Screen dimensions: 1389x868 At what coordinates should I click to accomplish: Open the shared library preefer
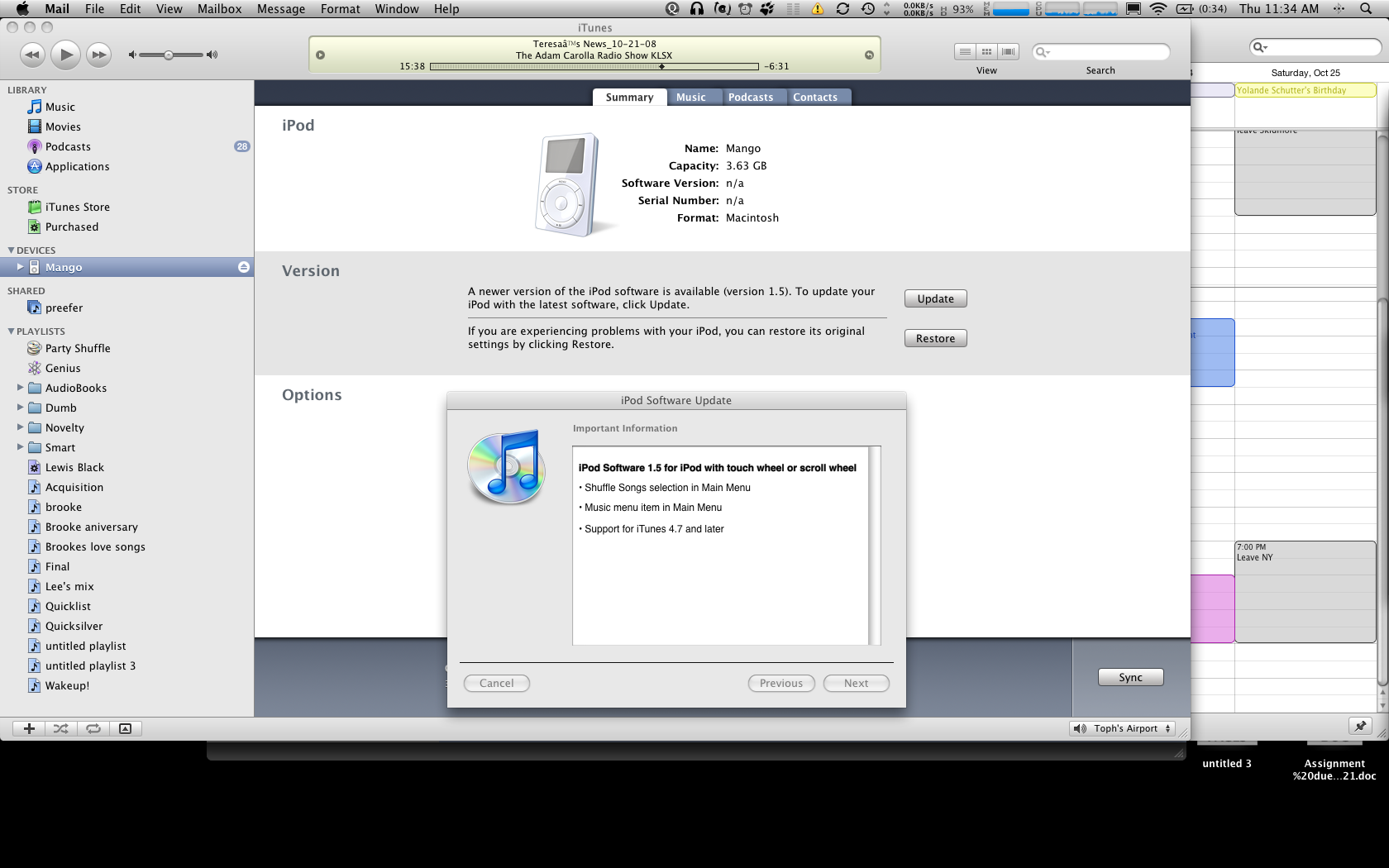pyautogui.click(x=126, y=308)
